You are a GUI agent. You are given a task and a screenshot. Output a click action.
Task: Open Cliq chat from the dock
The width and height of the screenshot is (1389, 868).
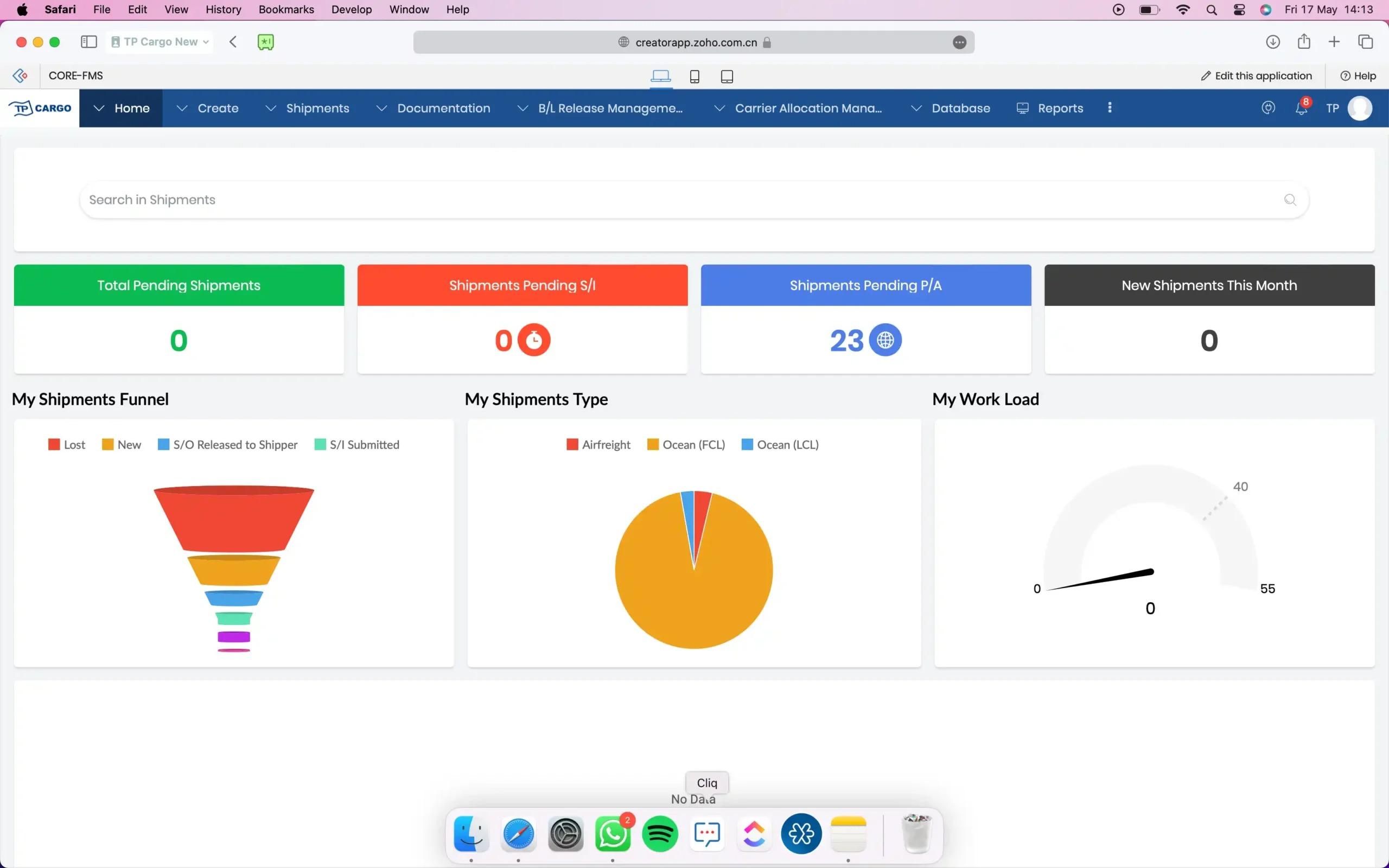(706, 834)
